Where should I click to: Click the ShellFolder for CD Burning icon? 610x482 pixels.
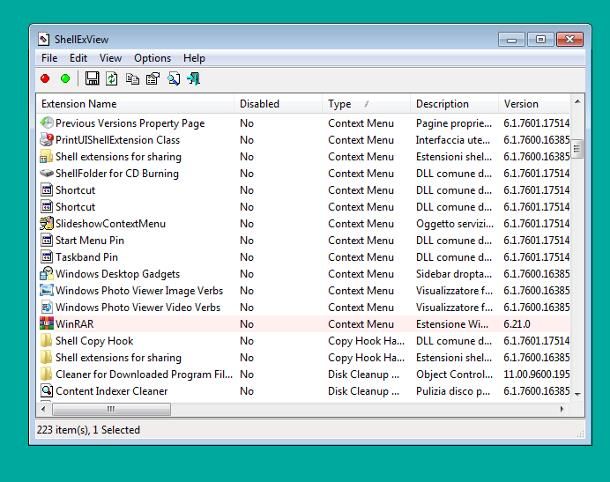[47, 173]
